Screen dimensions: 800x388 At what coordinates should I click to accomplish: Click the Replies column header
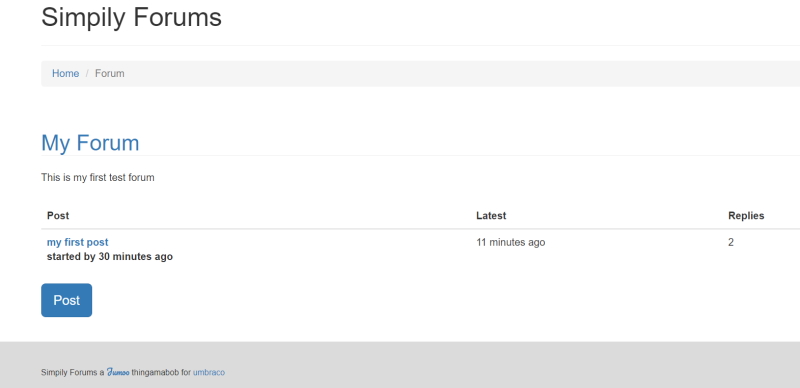click(746, 215)
